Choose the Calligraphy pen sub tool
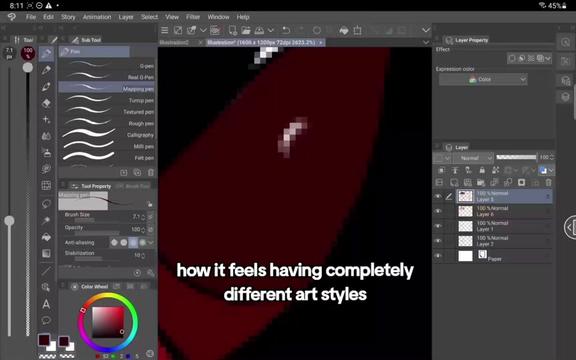 (x=108, y=135)
